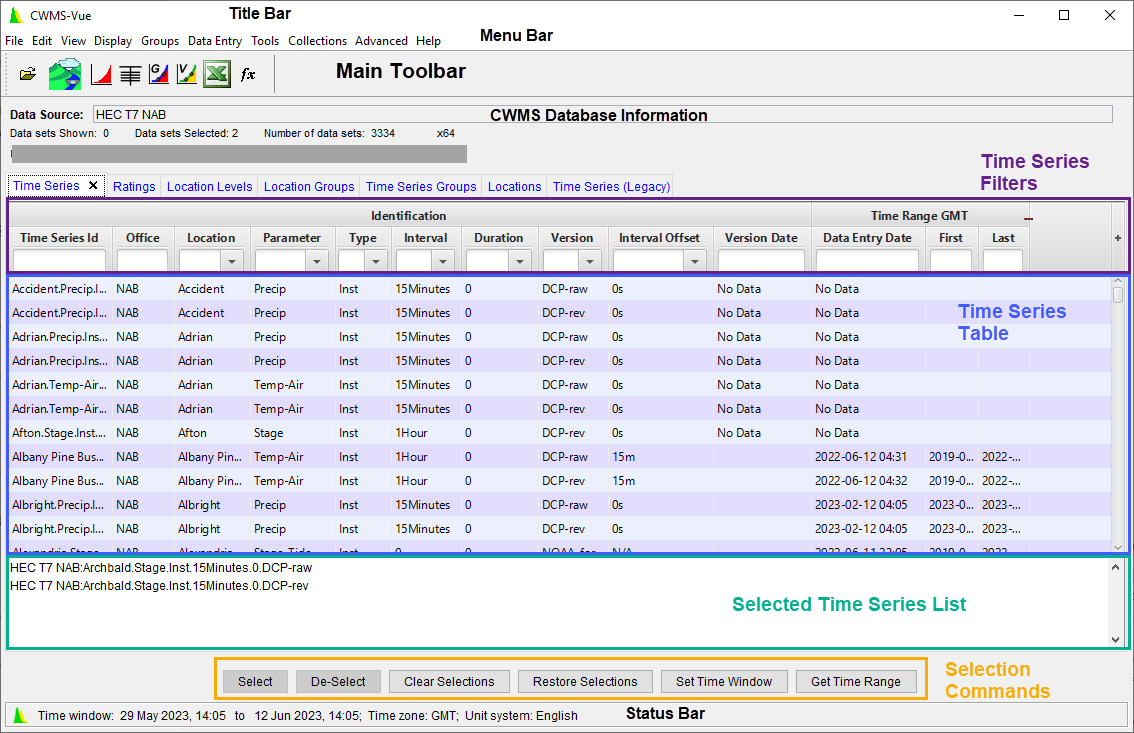
Task: Click the Interval column header
Action: click(x=425, y=238)
